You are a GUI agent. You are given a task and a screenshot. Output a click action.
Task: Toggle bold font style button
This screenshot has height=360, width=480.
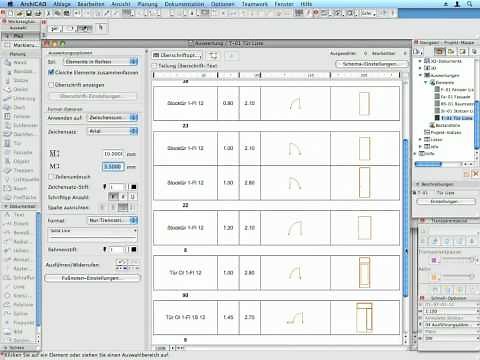pos(114,197)
